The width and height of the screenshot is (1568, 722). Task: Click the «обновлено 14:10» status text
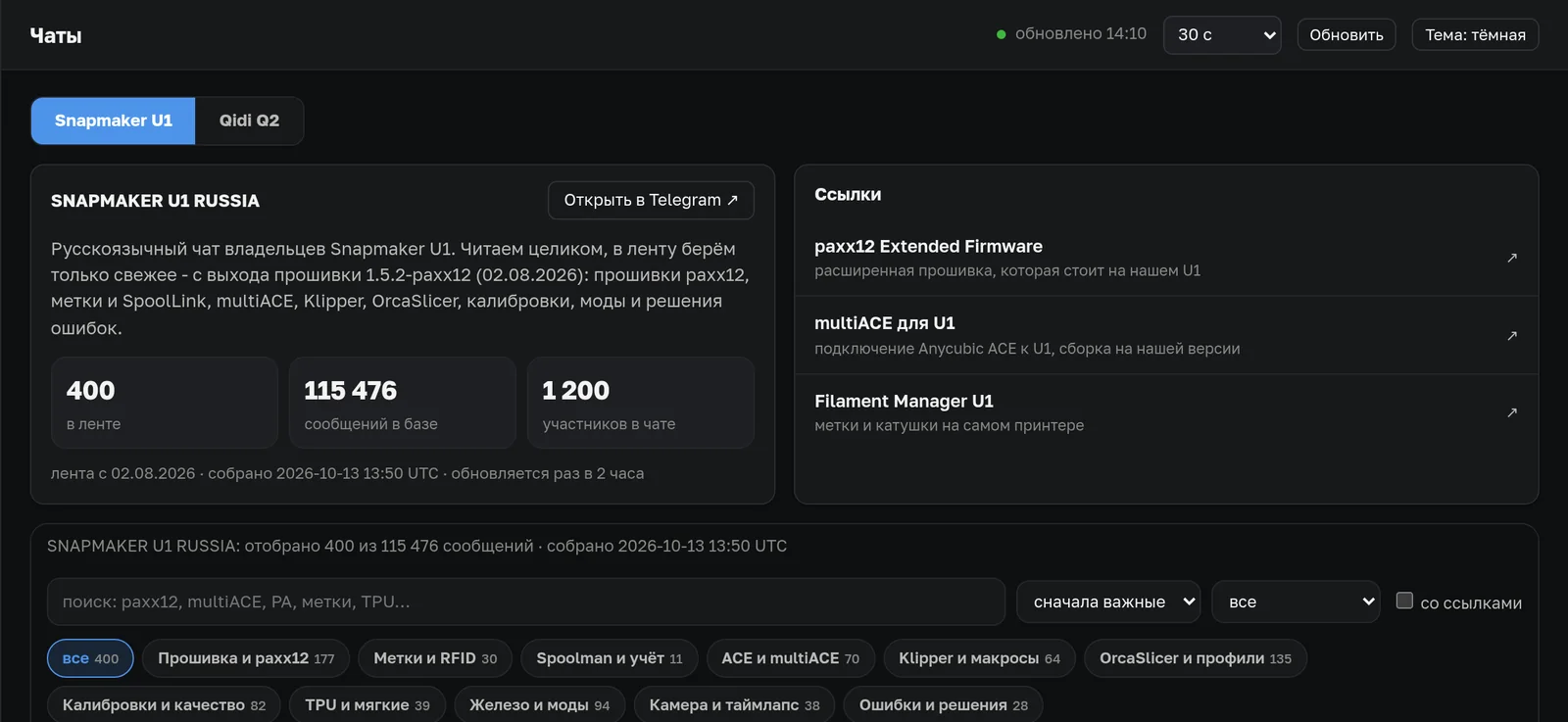point(1080,34)
